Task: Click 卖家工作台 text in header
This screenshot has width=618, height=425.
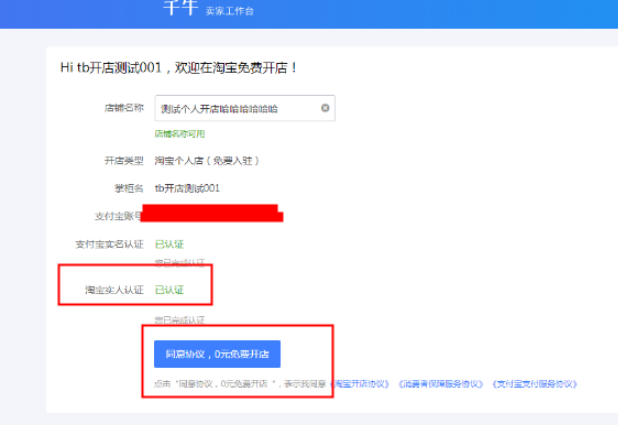Action: [229, 11]
